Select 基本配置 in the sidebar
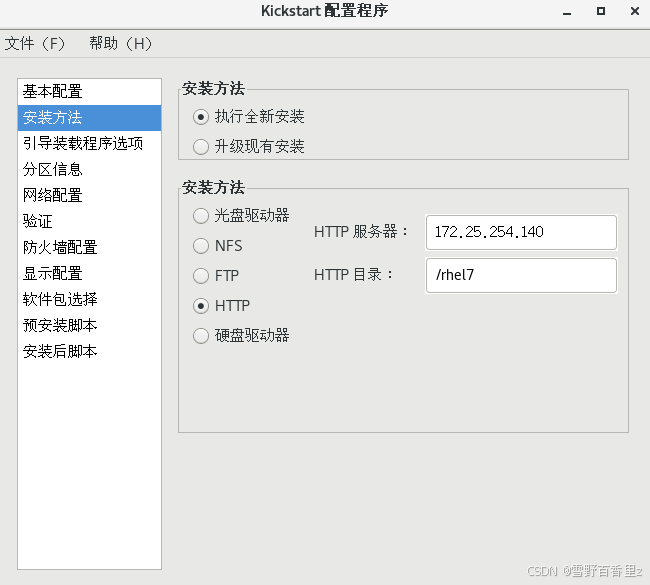 [89, 92]
